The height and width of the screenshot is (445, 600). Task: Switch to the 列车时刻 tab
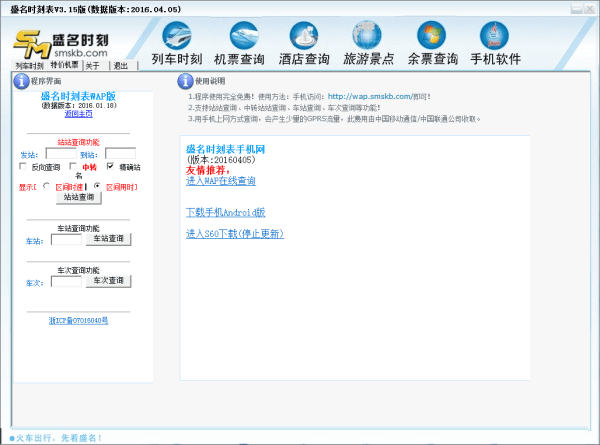click(x=30, y=66)
